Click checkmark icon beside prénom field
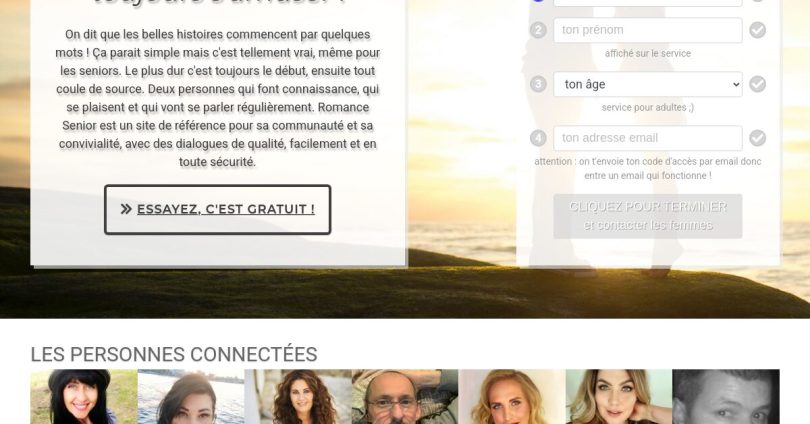This screenshot has width=810, height=424. pyautogui.click(x=757, y=30)
